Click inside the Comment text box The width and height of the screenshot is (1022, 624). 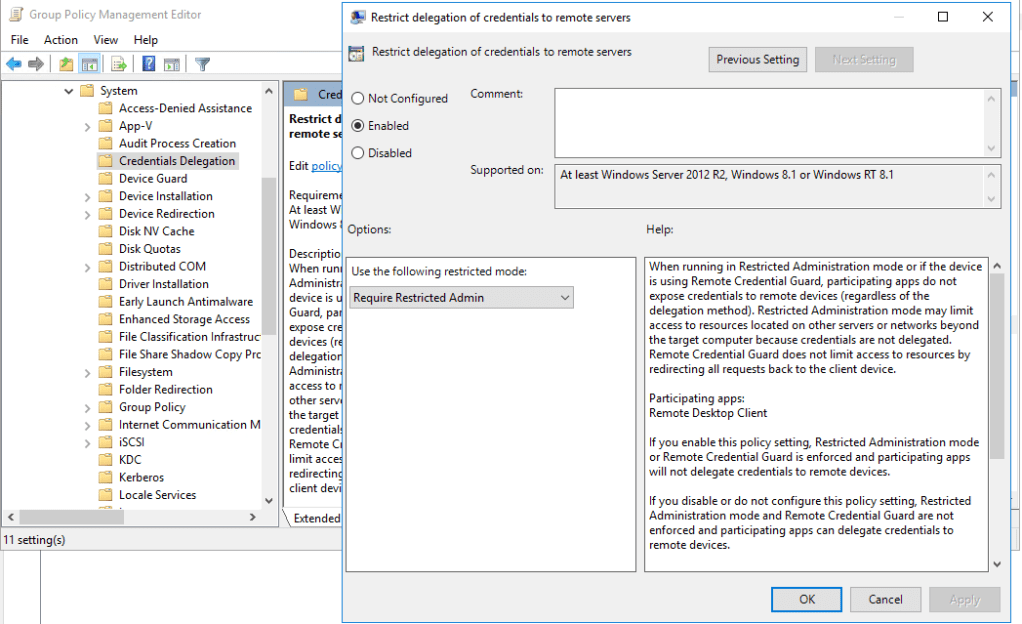click(770, 122)
